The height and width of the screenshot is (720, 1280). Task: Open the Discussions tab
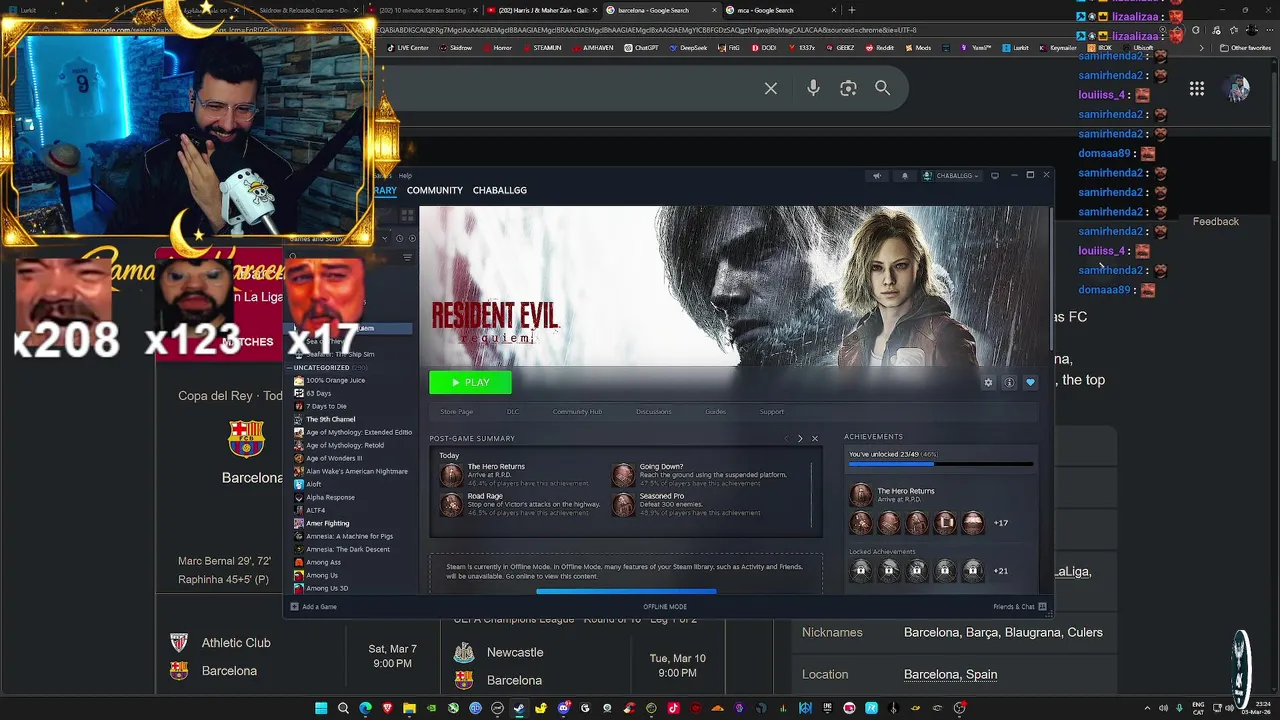click(x=654, y=412)
